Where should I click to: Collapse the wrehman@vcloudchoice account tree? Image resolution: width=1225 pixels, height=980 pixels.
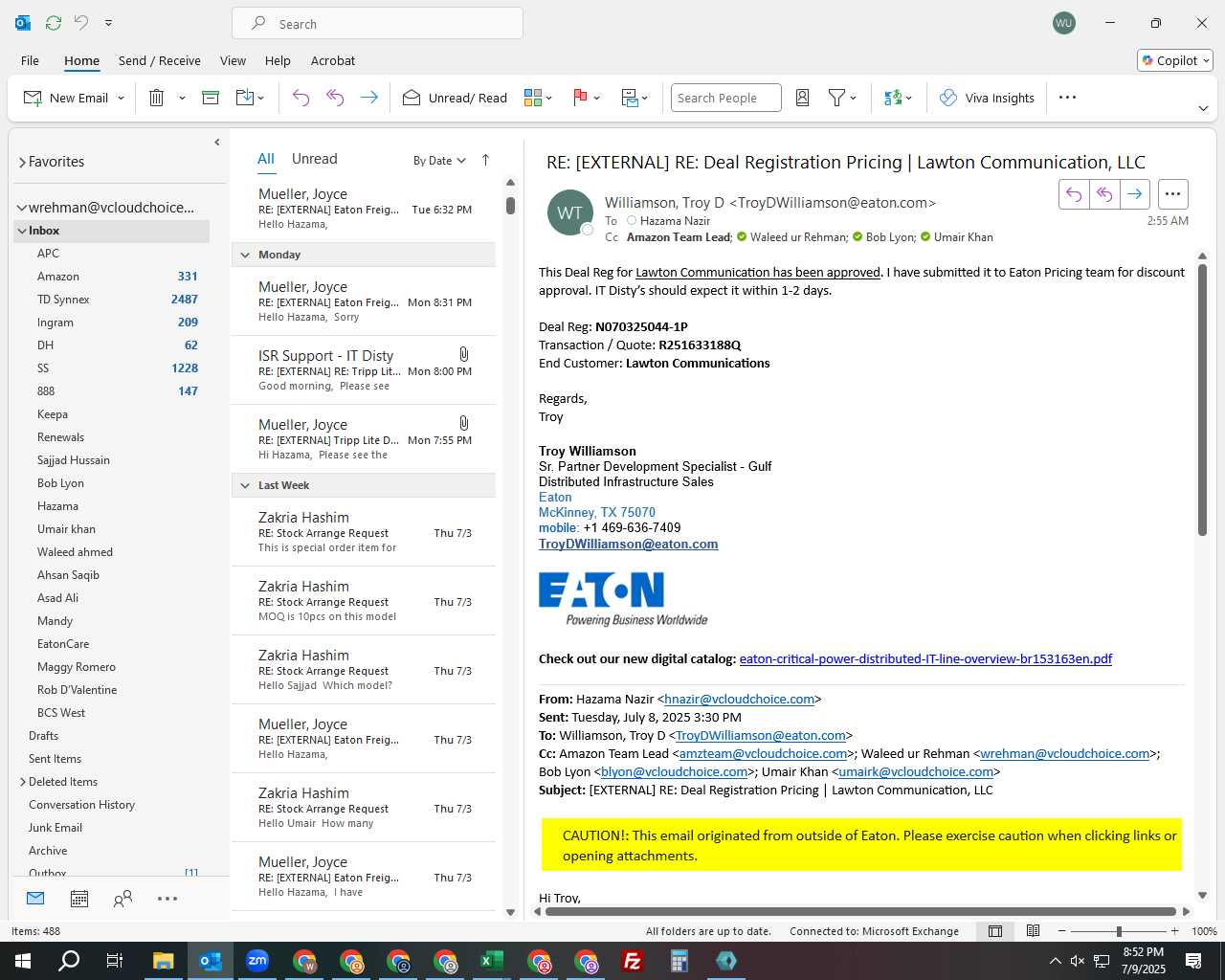21,208
